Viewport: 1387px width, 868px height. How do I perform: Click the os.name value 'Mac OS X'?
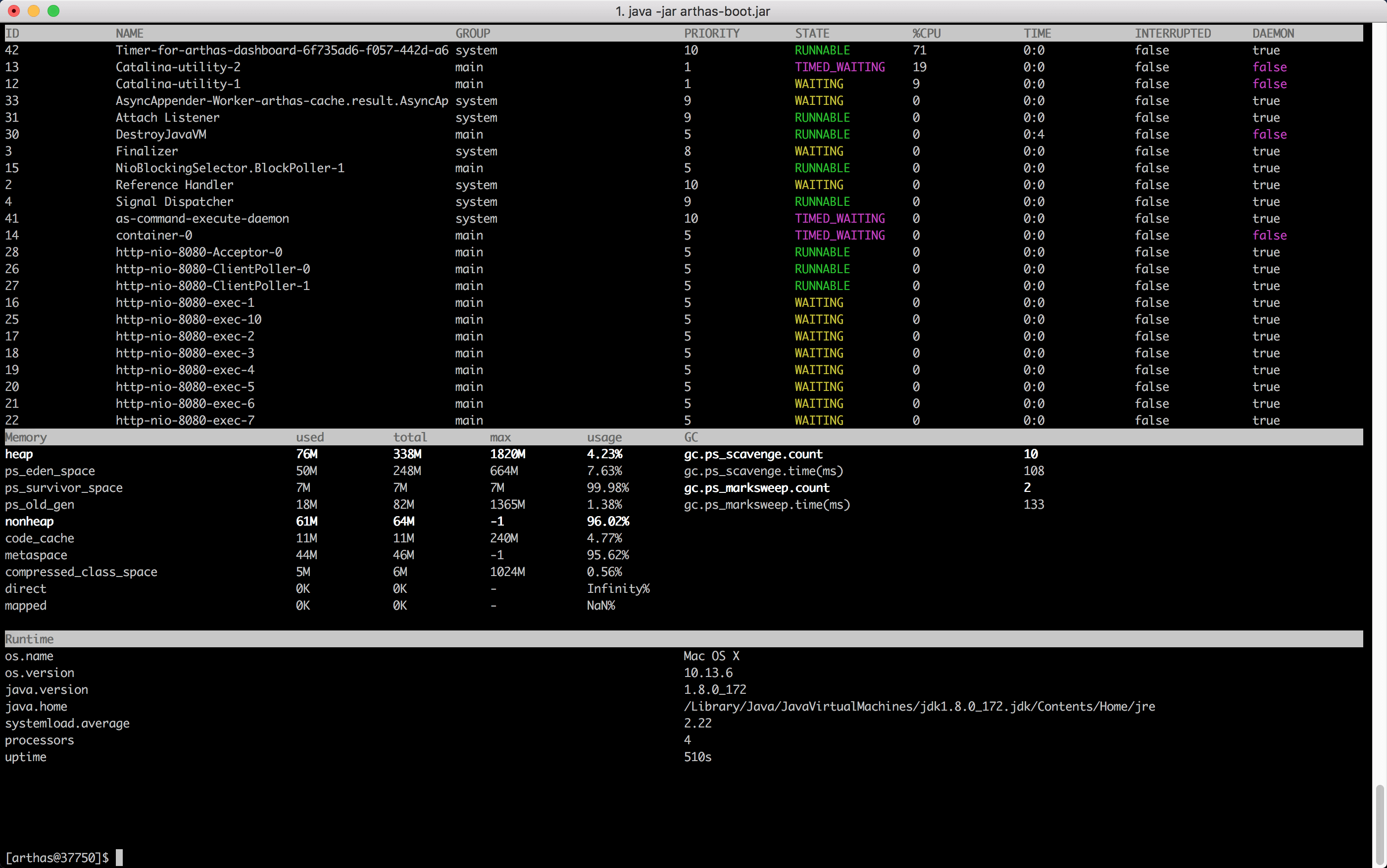click(711, 656)
